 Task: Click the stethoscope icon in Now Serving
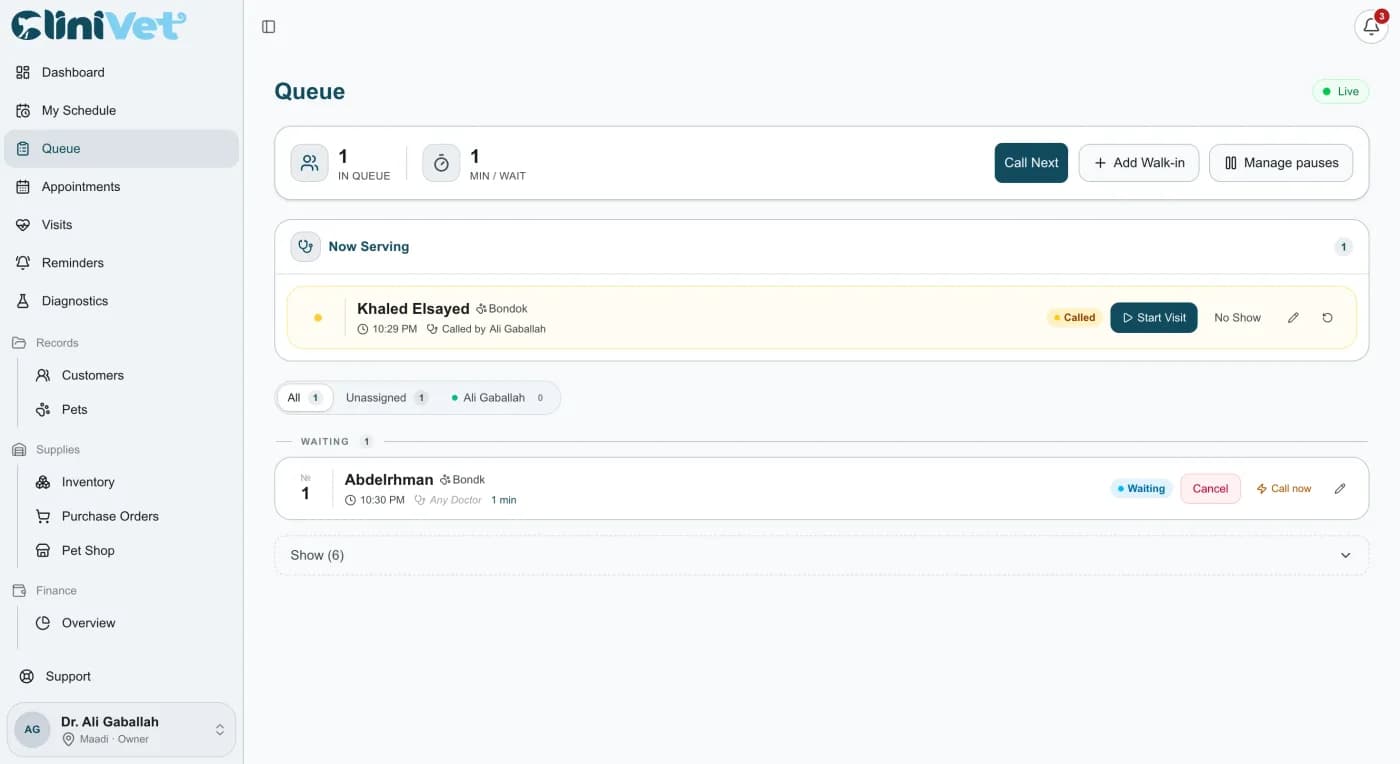[306, 247]
